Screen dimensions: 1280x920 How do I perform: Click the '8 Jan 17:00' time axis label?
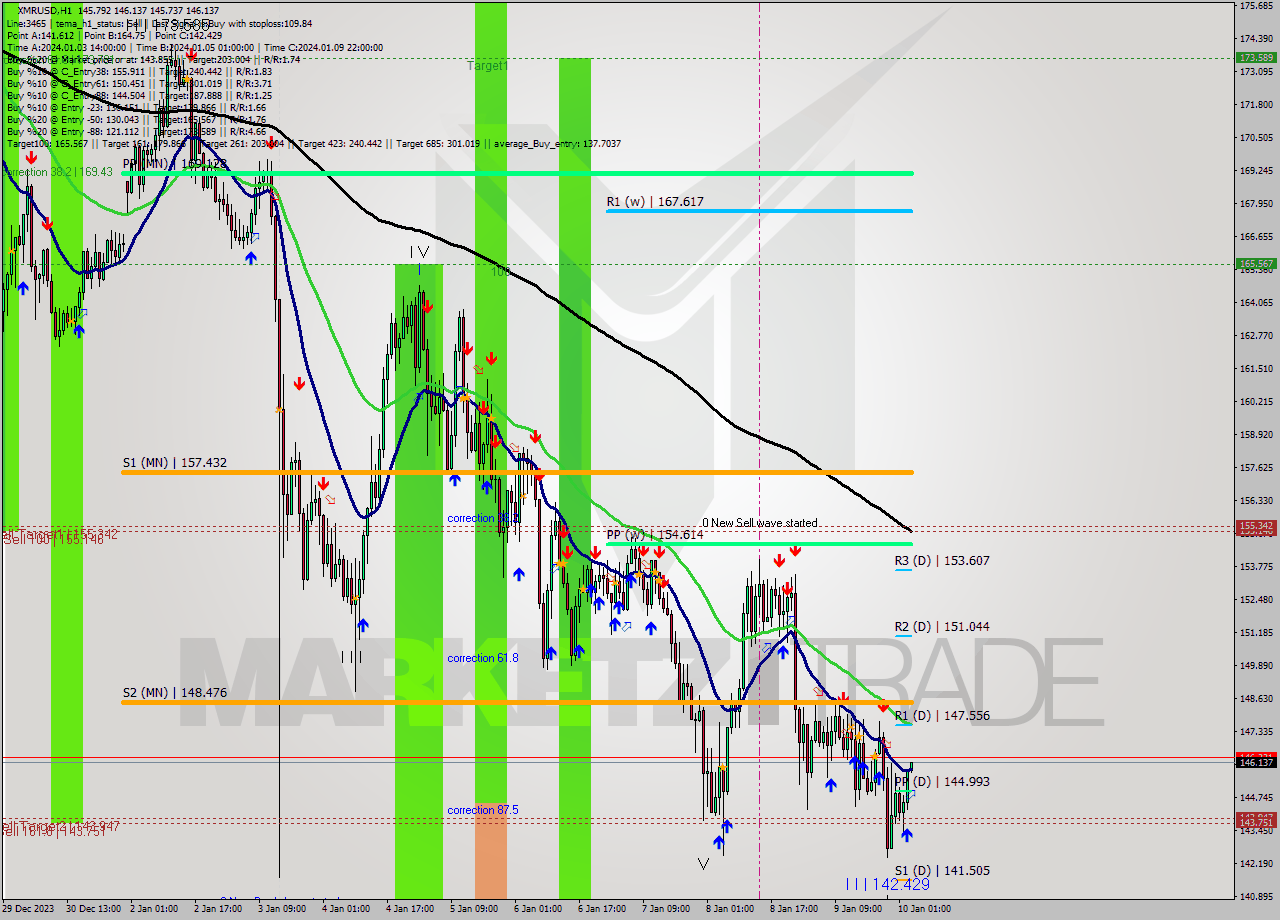coord(795,909)
